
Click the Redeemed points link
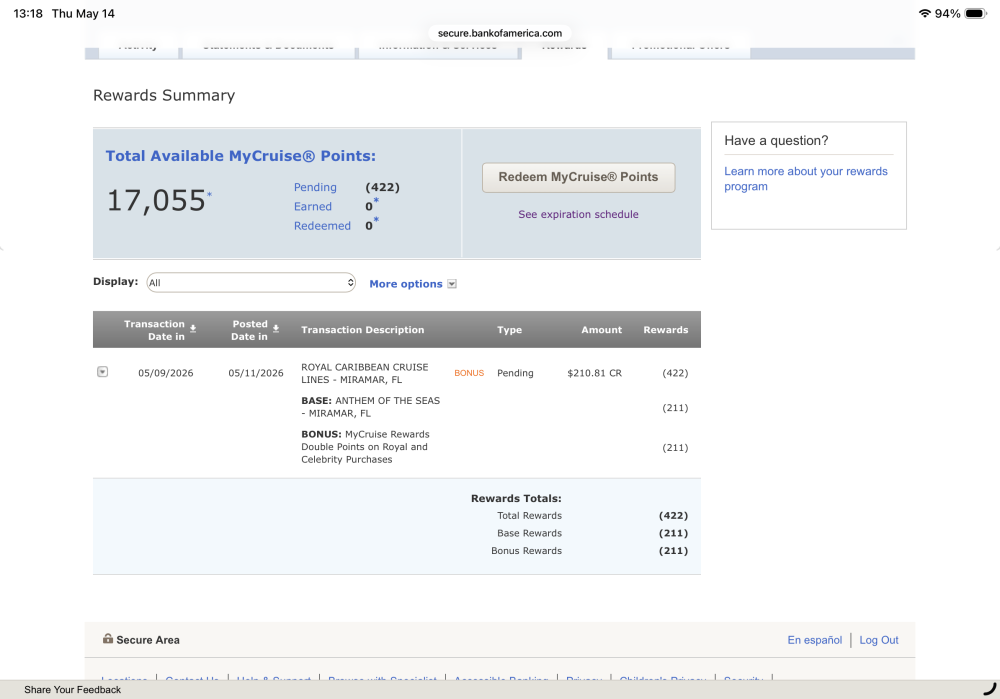tap(322, 226)
